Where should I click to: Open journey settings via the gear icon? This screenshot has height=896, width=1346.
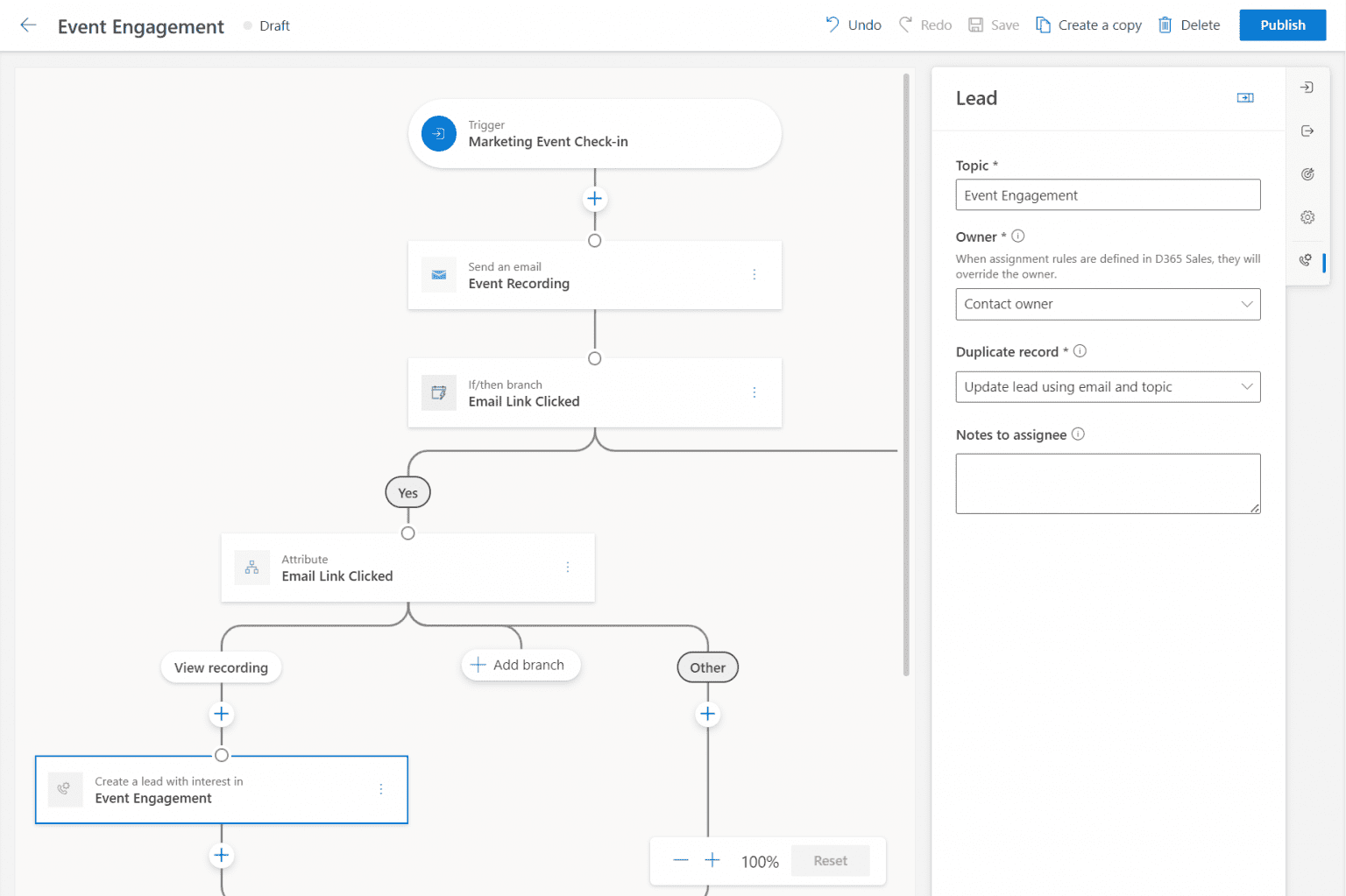coord(1307,216)
